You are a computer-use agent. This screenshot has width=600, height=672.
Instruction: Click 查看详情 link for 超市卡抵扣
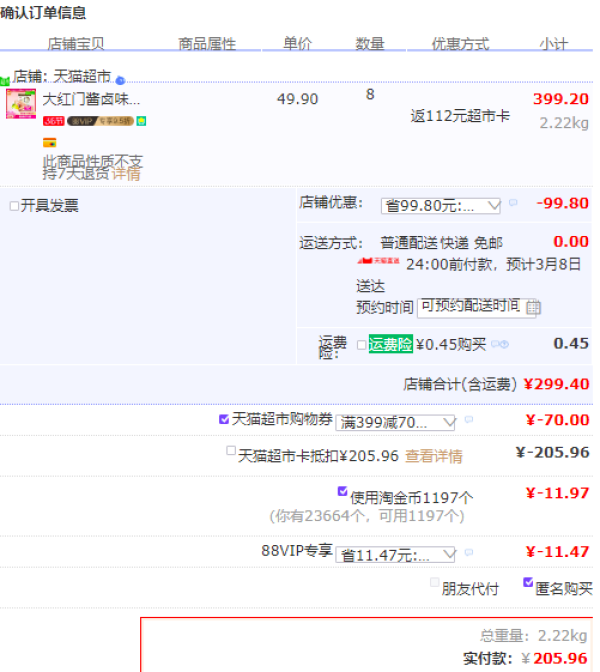[x=434, y=456]
